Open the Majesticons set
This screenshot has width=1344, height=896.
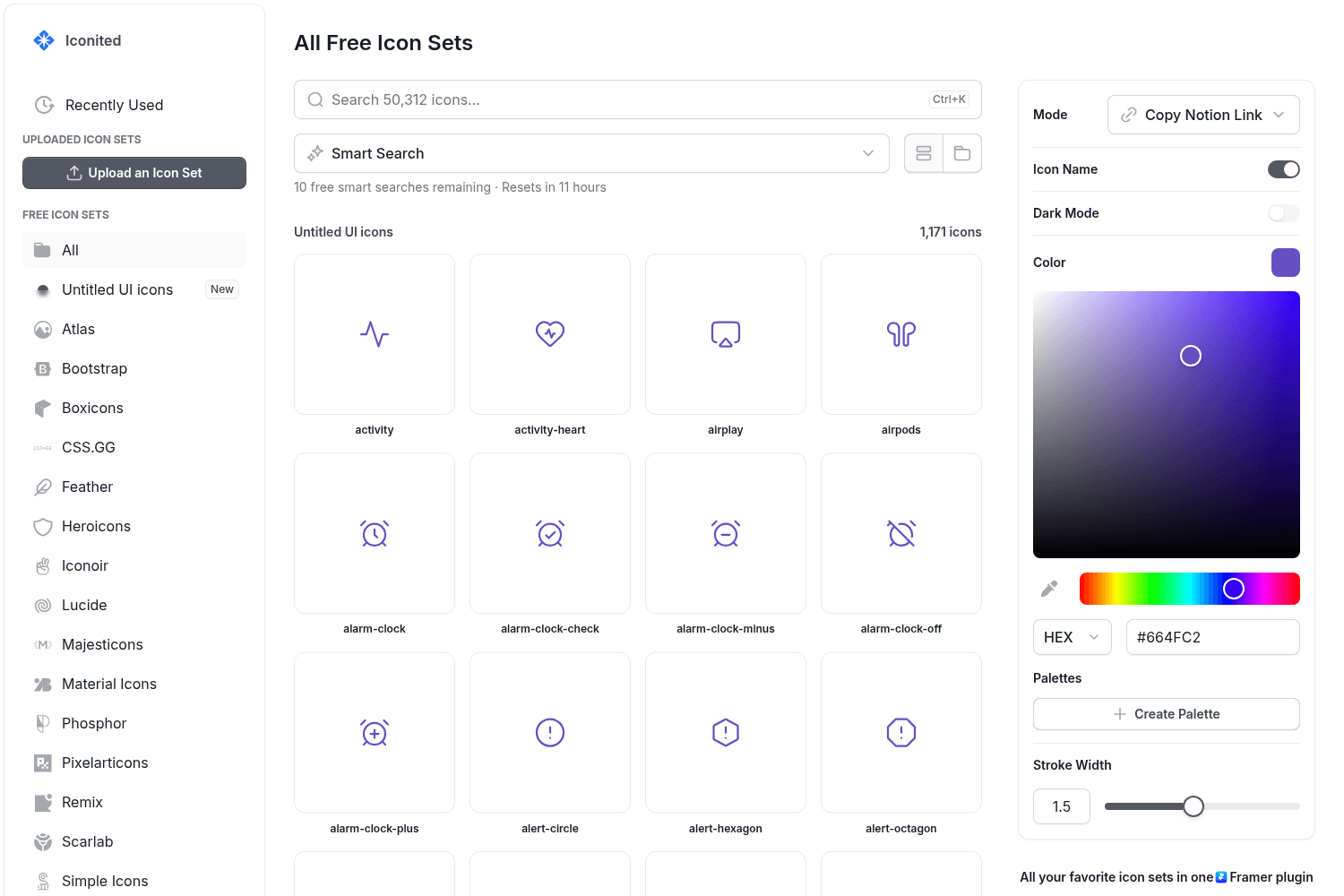tap(134, 644)
